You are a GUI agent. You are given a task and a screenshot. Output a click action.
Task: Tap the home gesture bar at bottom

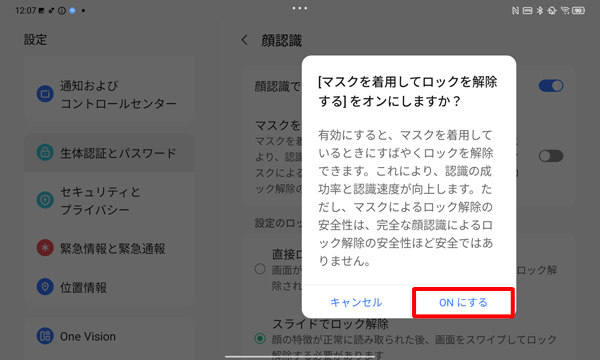point(300,357)
